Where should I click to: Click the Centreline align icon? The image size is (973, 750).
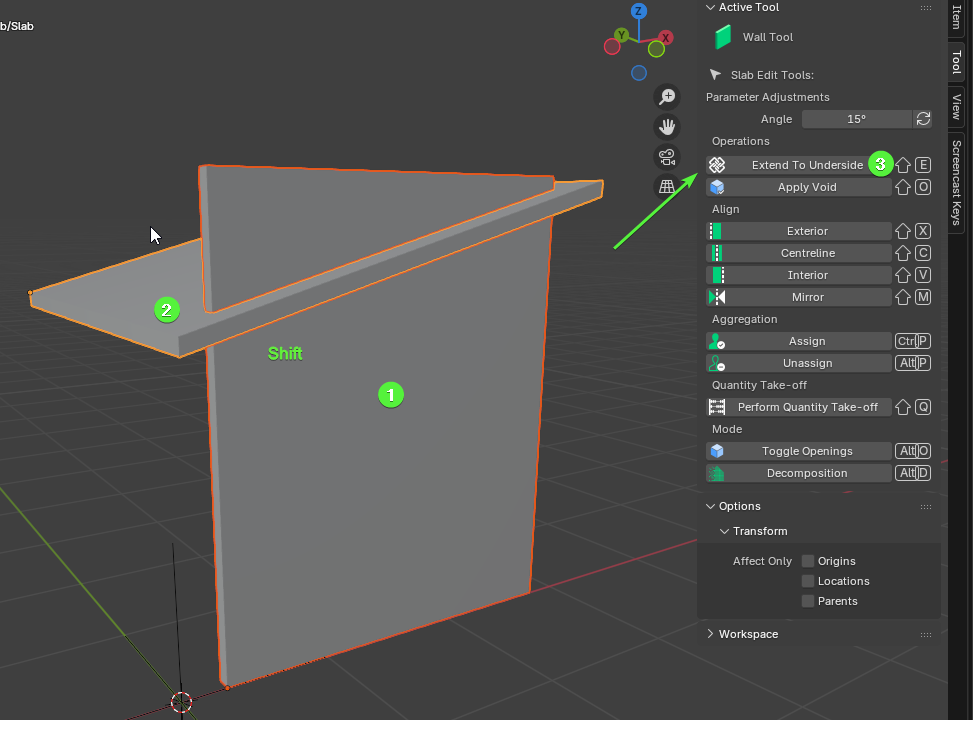coord(717,253)
